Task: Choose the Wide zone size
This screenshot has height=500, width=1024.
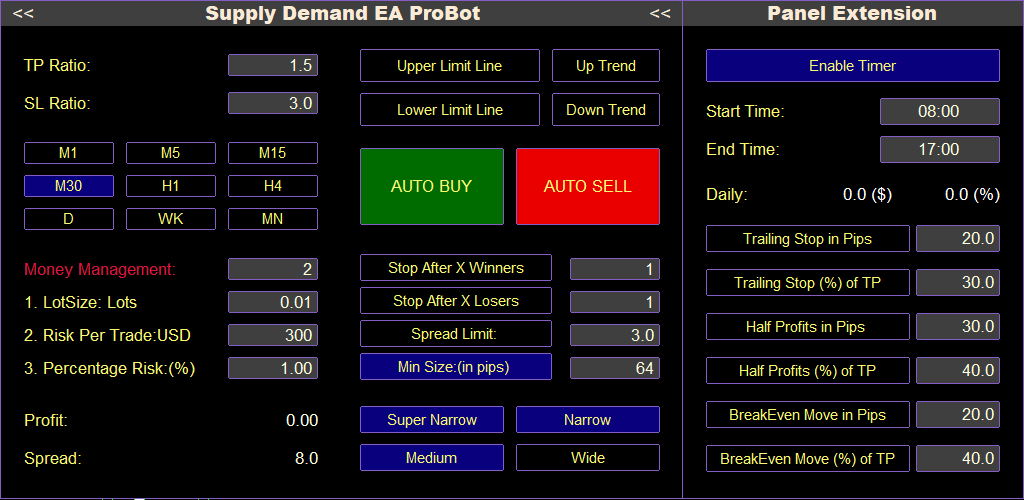Action: 587,458
